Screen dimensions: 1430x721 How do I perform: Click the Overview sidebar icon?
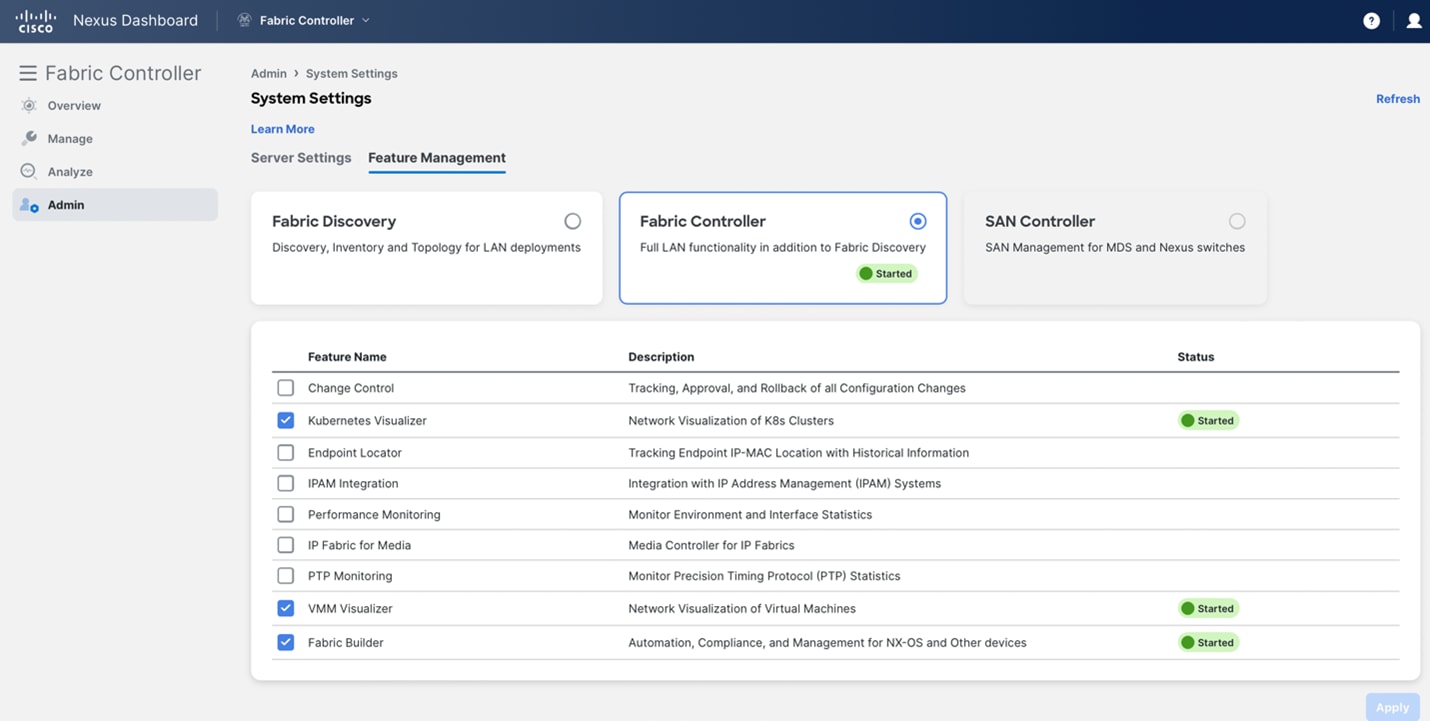[29, 105]
